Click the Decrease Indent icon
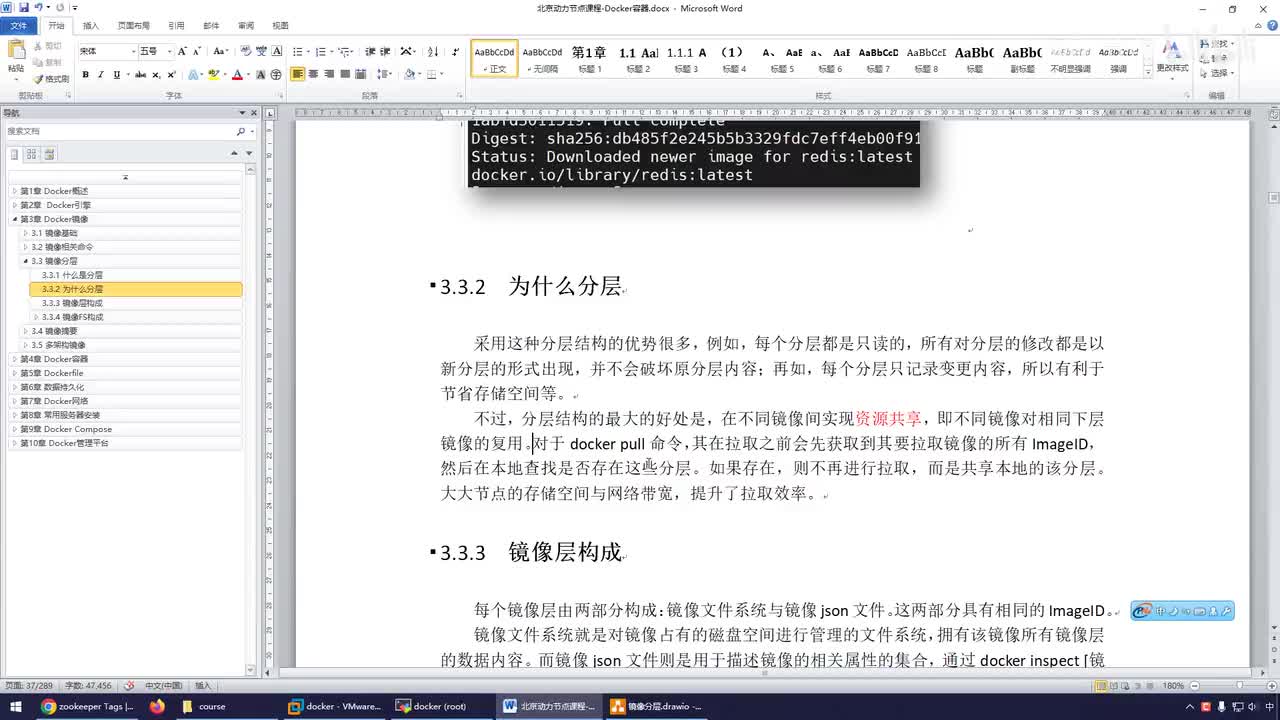1280x720 pixels. (x=370, y=51)
